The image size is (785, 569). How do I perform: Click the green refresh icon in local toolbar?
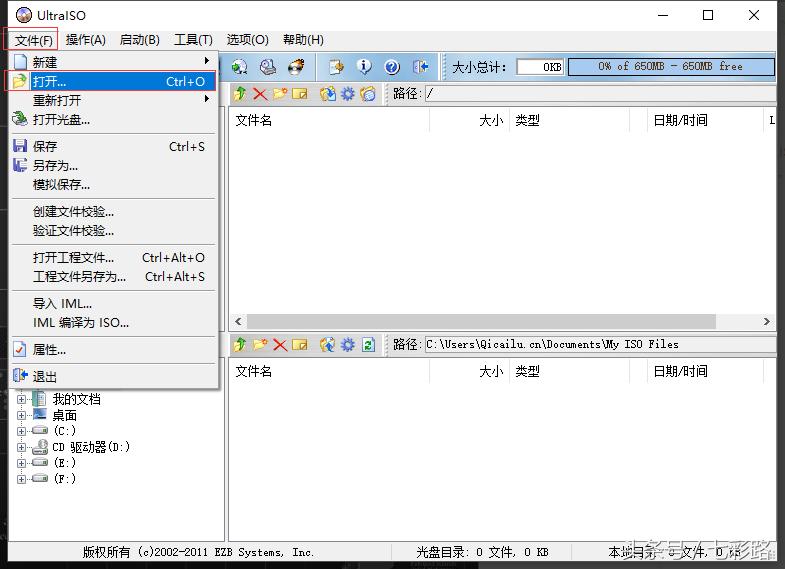pyautogui.click(x=368, y=344)
